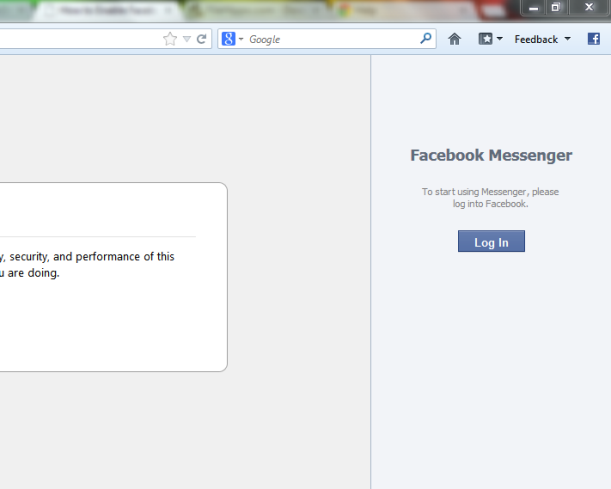Restore down the browser window
The image size is (611, 489).
click(556, 7)
